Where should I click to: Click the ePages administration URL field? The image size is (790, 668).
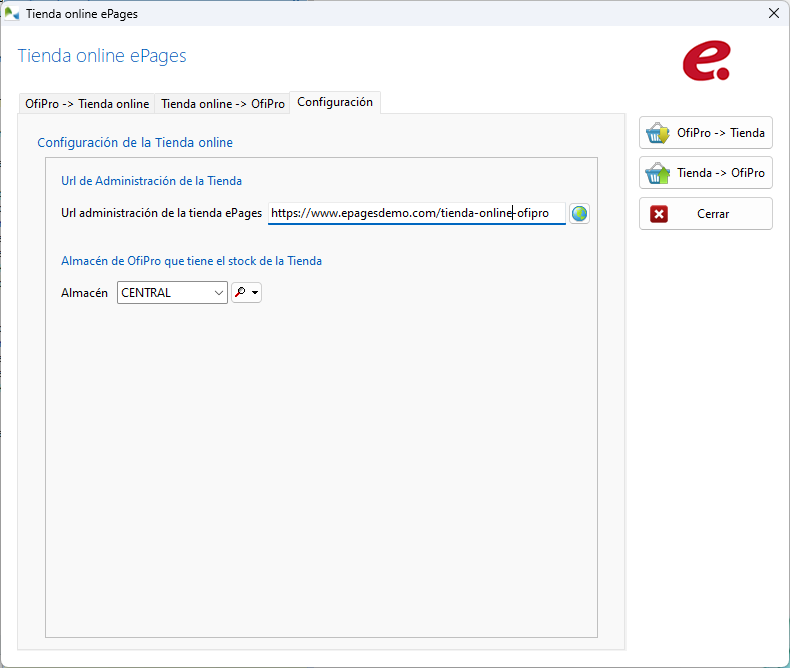(x=417, y=213)
